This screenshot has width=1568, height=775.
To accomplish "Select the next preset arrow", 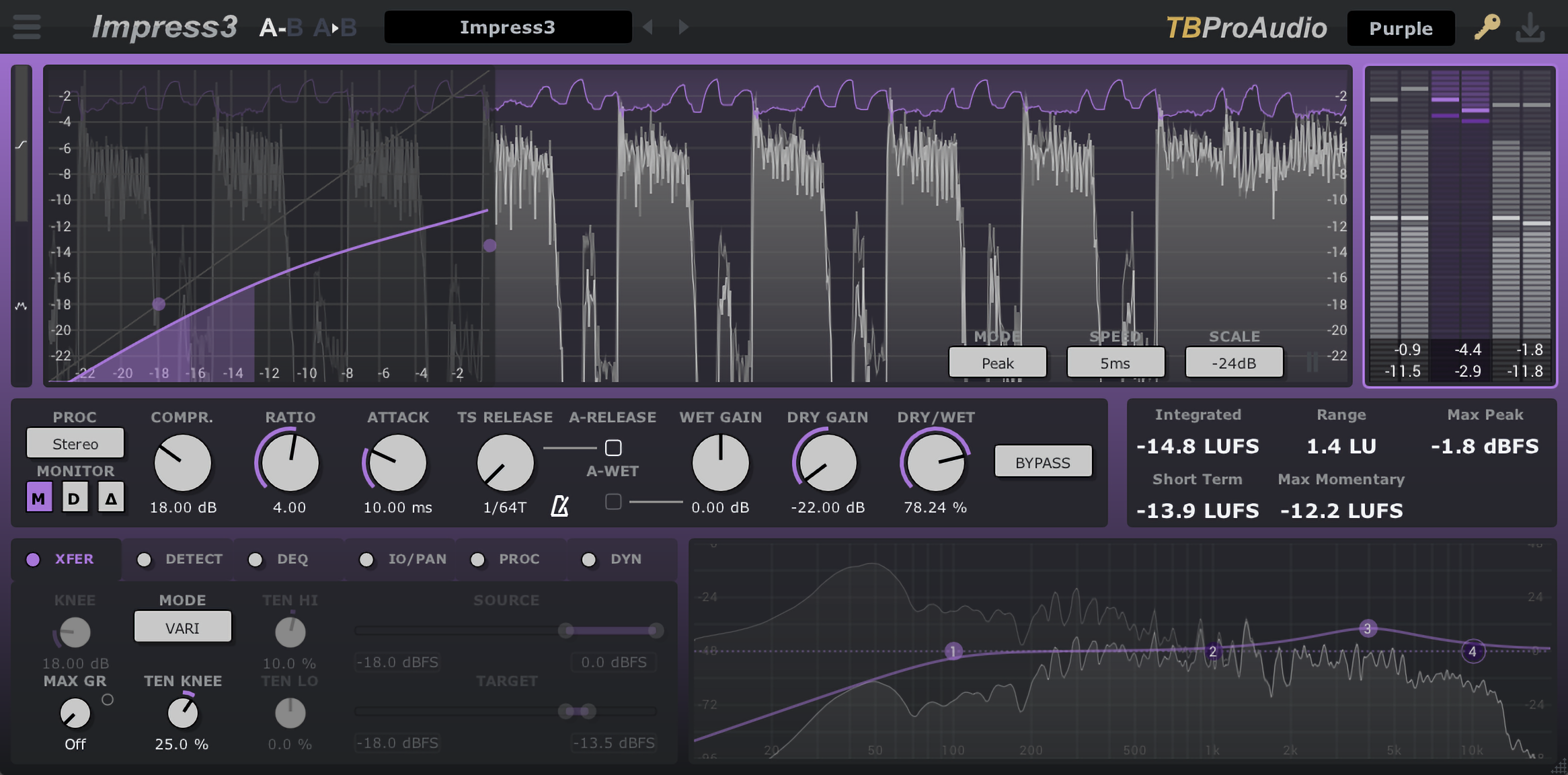I will coord(683,28).
